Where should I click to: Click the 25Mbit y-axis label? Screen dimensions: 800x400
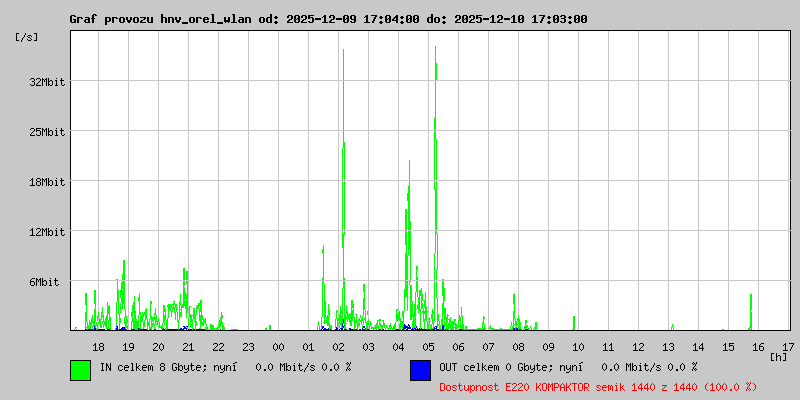47,132
